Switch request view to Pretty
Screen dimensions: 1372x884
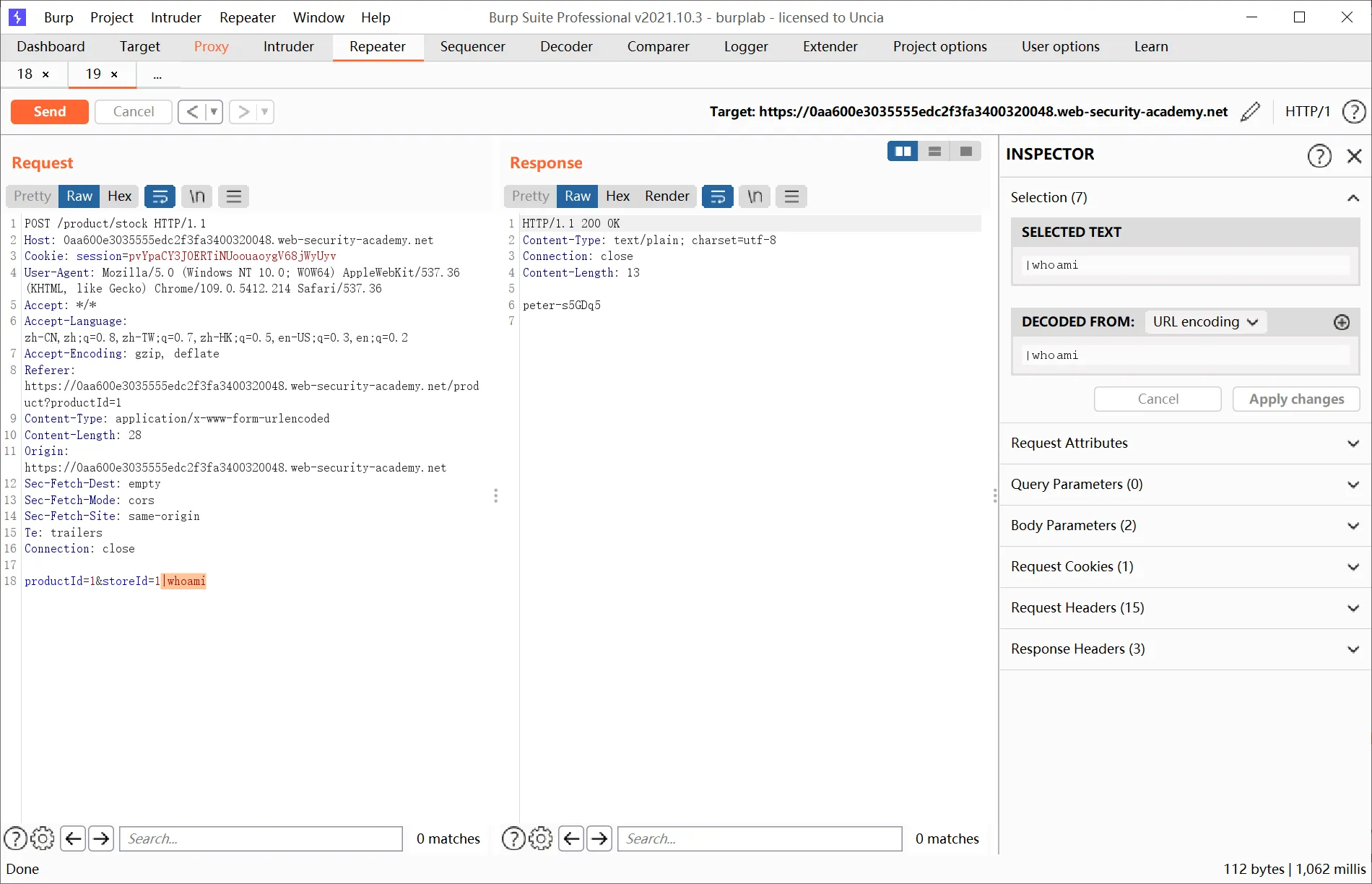coord(32,196)
